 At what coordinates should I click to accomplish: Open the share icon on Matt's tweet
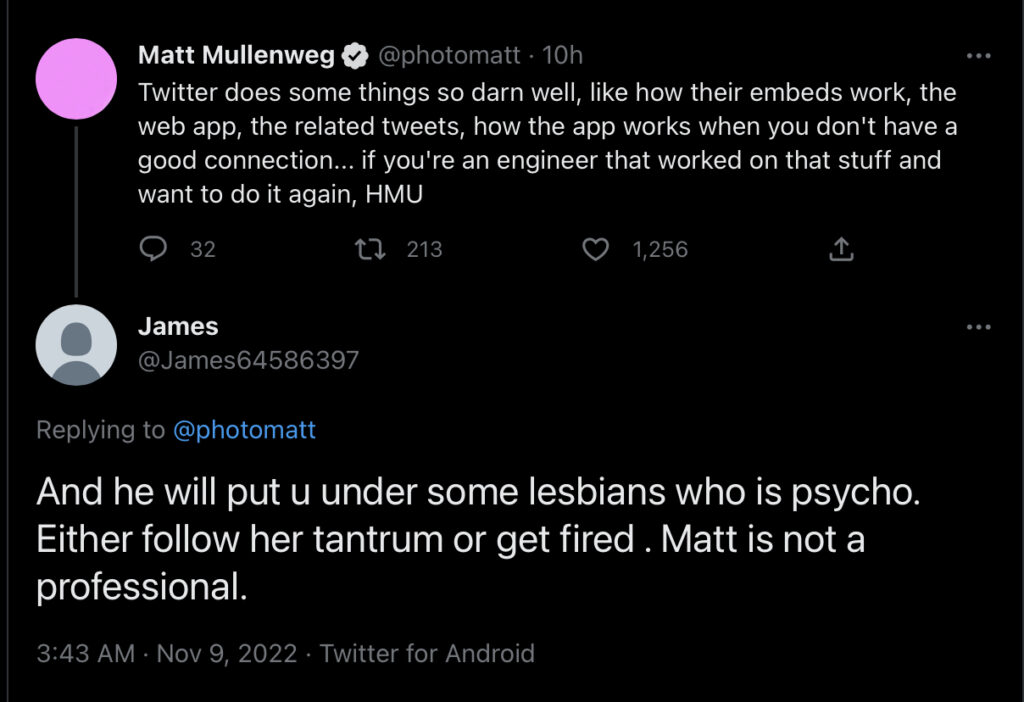(842, 249)
